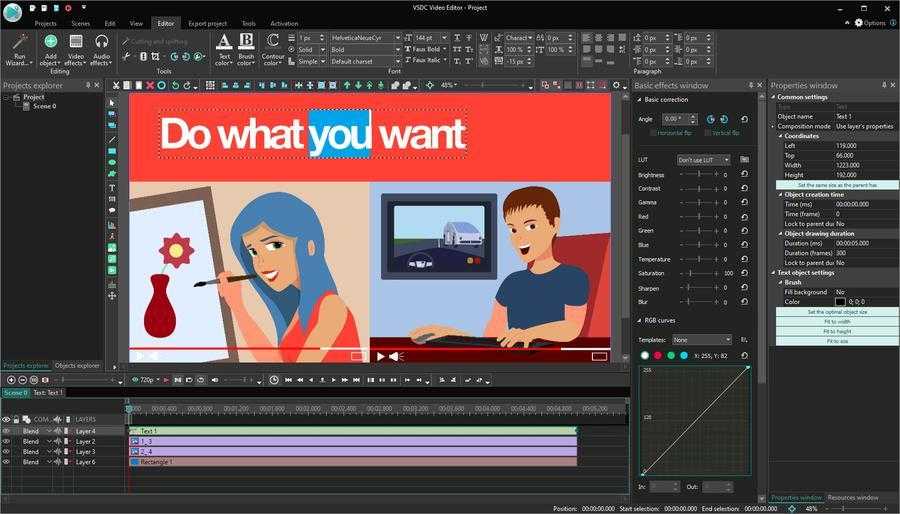
Task: Open the font name HelveticaNeueCyr dropdown
Action: point(366,37)
